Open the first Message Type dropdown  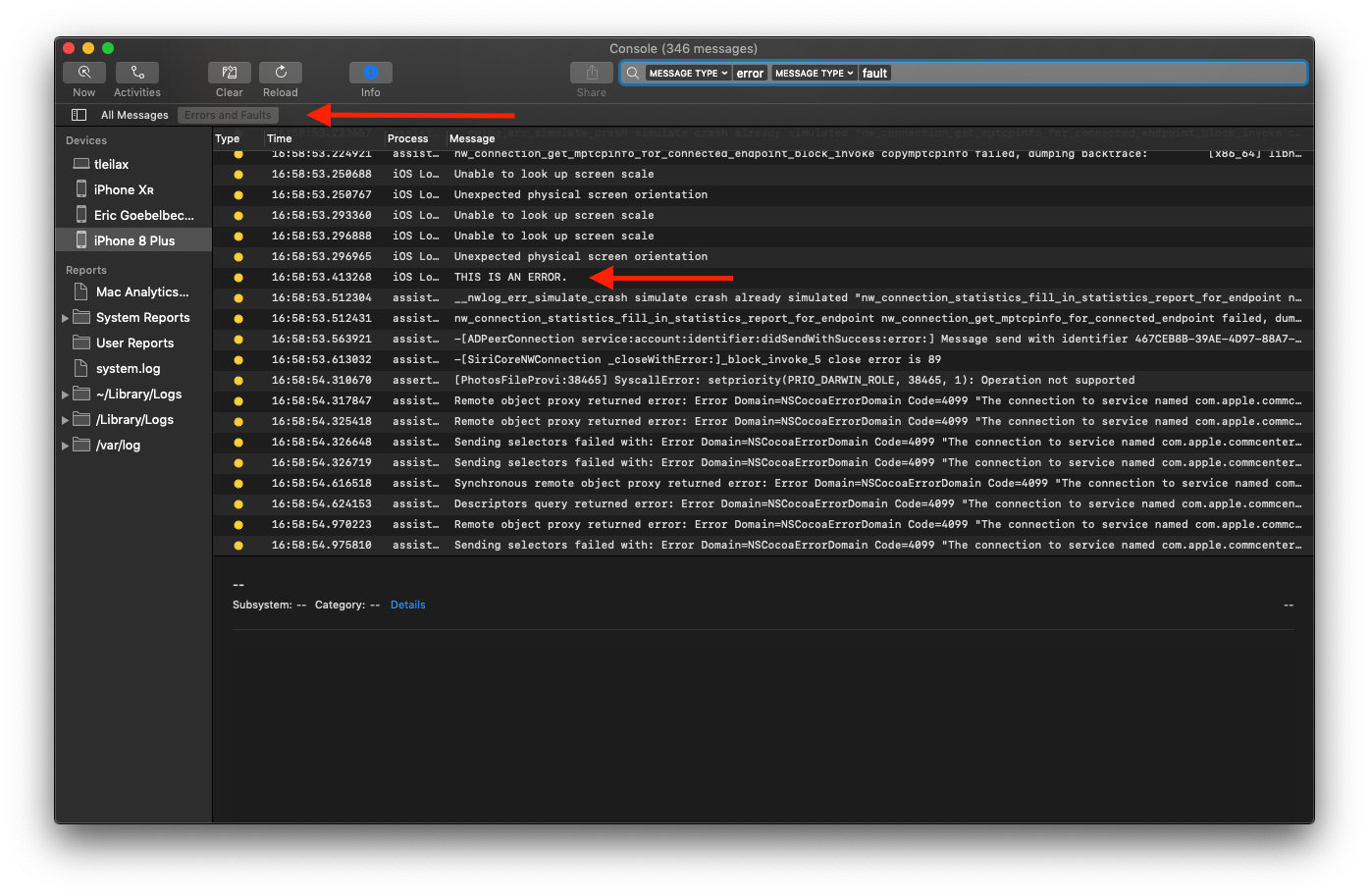[688, 74]
